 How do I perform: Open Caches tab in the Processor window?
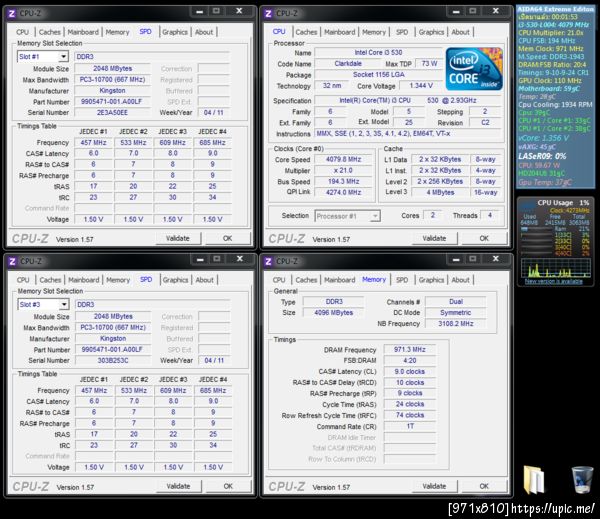tap(306, 32)
